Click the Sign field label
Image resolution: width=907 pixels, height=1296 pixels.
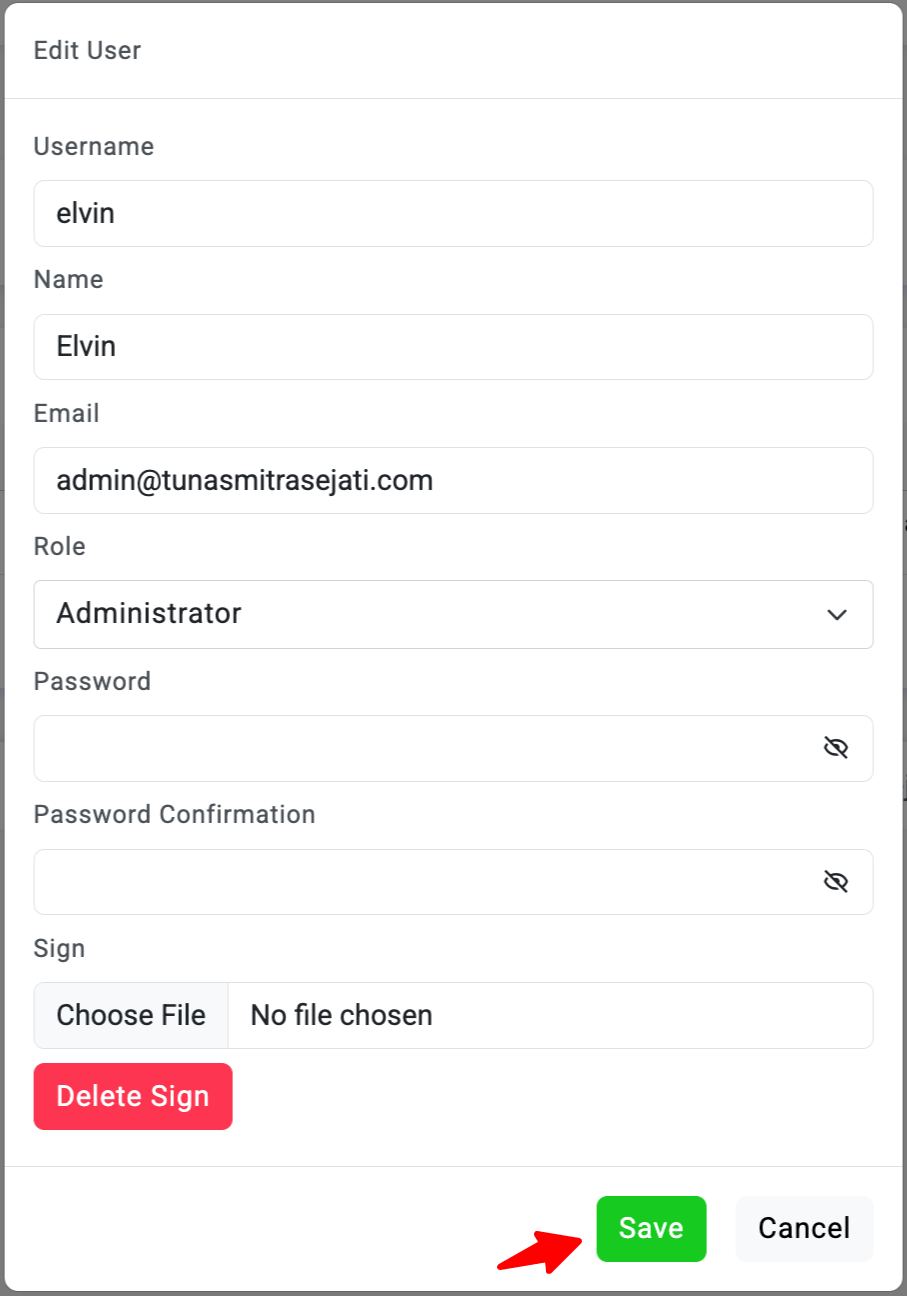[60, 949]
